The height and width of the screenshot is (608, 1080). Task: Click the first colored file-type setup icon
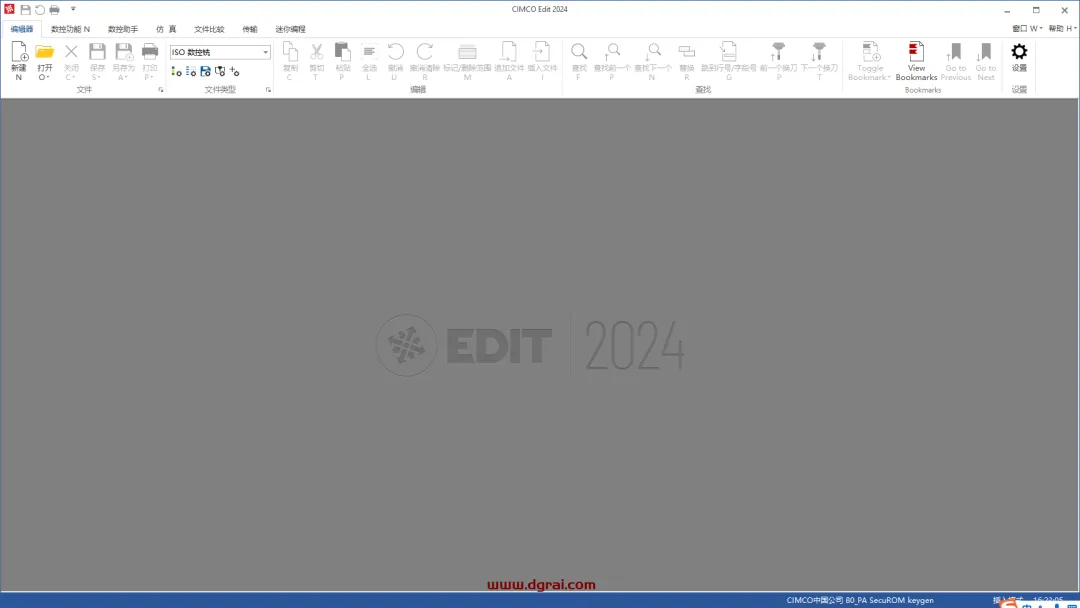pos(176,72)
